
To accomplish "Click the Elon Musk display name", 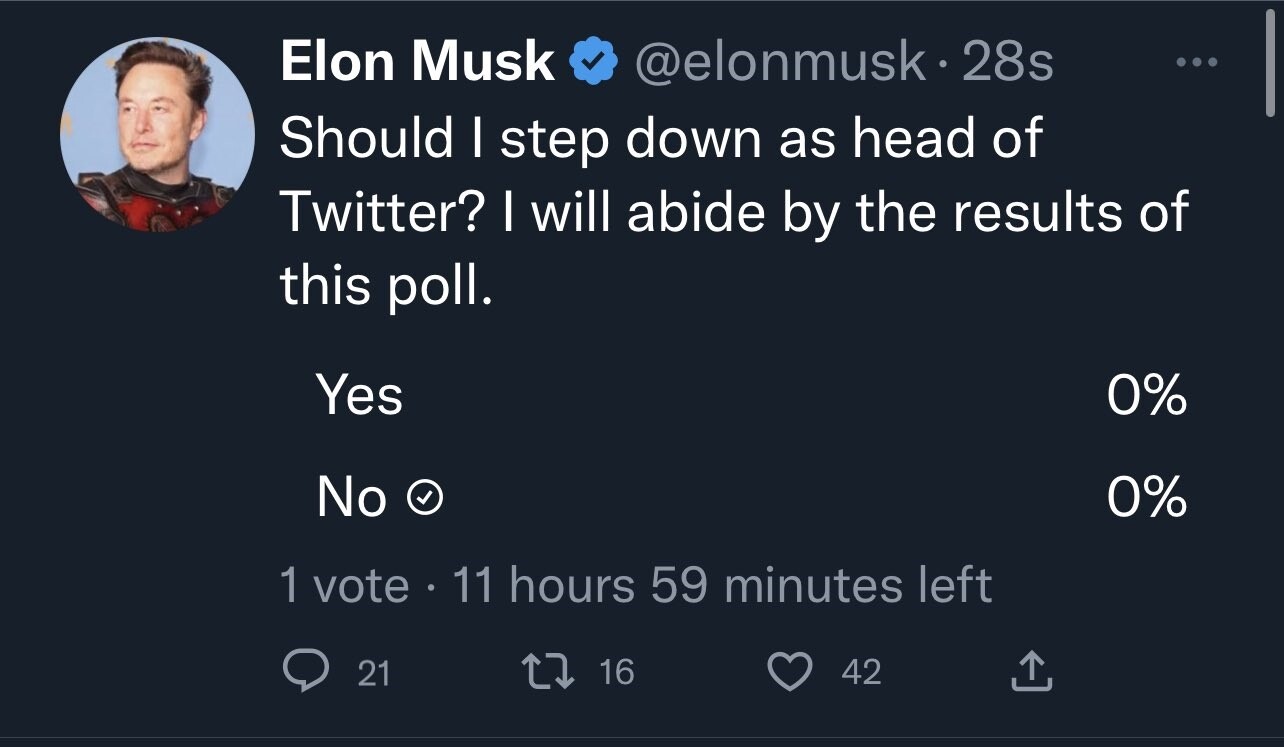I will (417, 64).
